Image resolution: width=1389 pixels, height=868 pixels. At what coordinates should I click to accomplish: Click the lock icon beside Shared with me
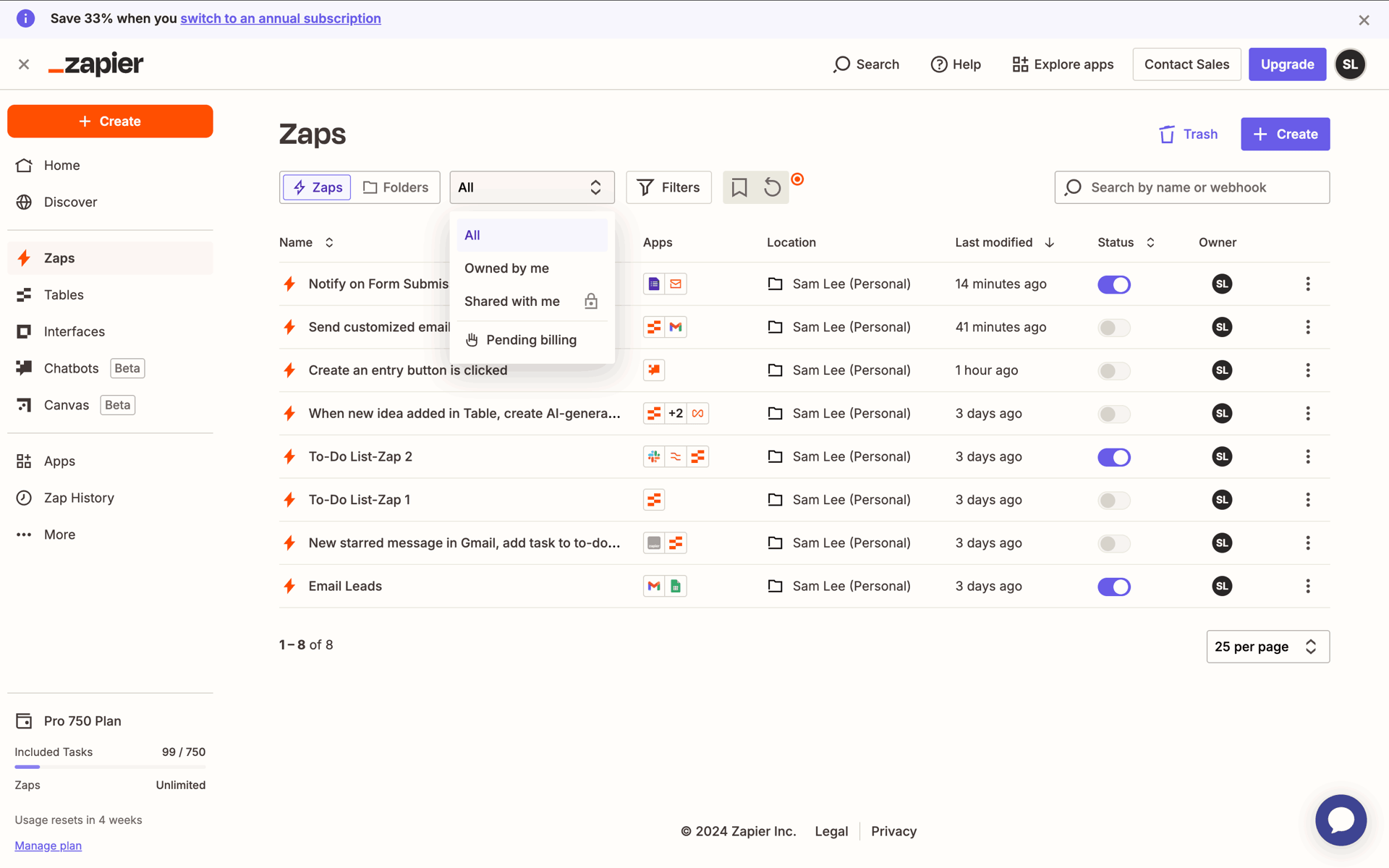pyautogui.click(x=591, y=301)
